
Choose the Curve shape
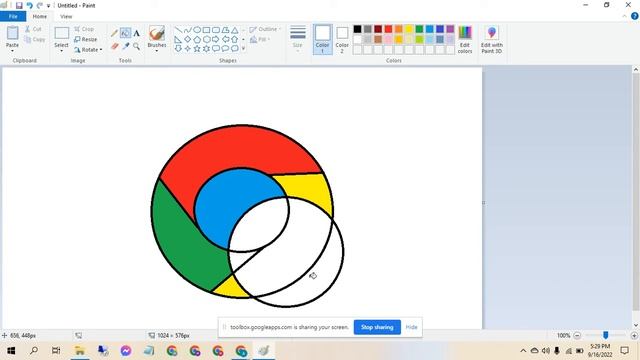pos(188,30)
